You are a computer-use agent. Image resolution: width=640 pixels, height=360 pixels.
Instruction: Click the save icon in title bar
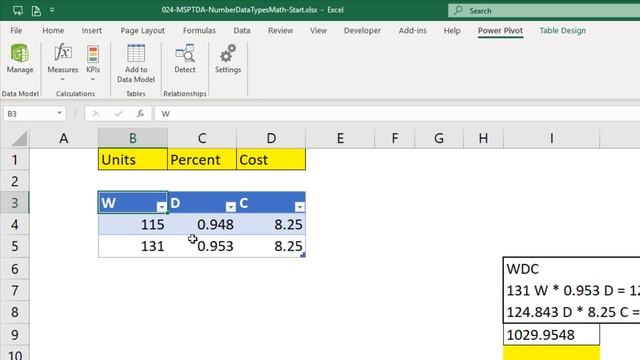(x=18, y=10)
